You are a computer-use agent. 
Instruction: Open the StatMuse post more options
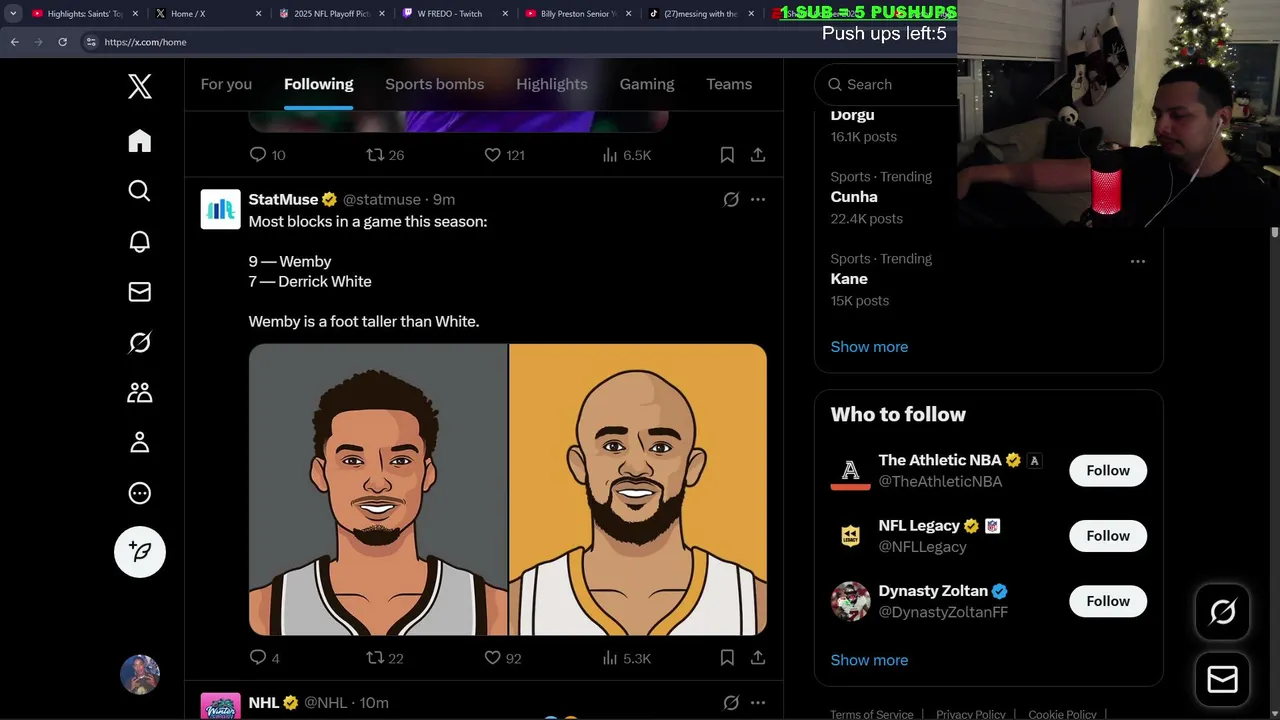(758, 200)
